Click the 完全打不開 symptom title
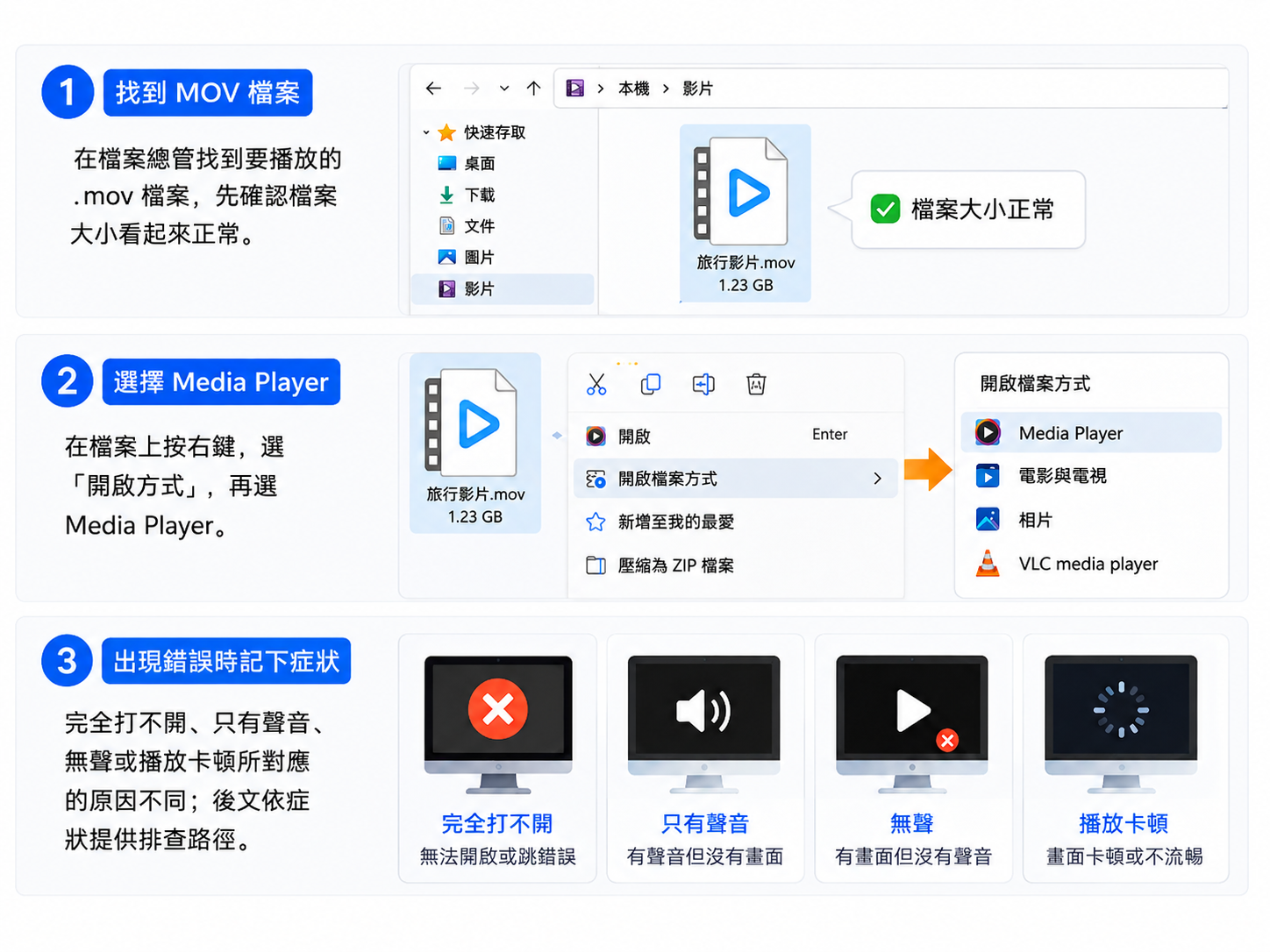This screenshot has width=1270, height=952. click(497, 824)
